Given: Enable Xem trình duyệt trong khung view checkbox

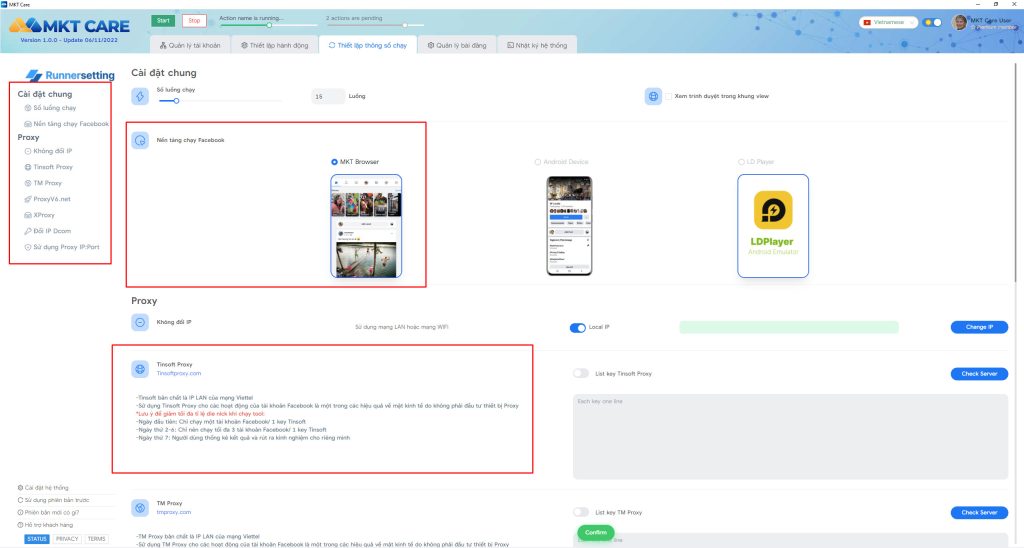Looking at the screenshot, I should point(669,96).
